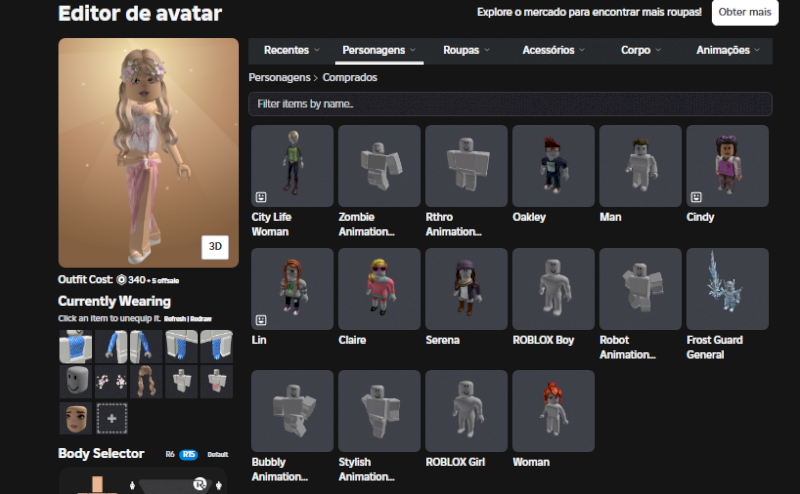Viewport: 800px width, 494px height.
Task: Click the City Life Woman name label
Action: tap(271, 224)
